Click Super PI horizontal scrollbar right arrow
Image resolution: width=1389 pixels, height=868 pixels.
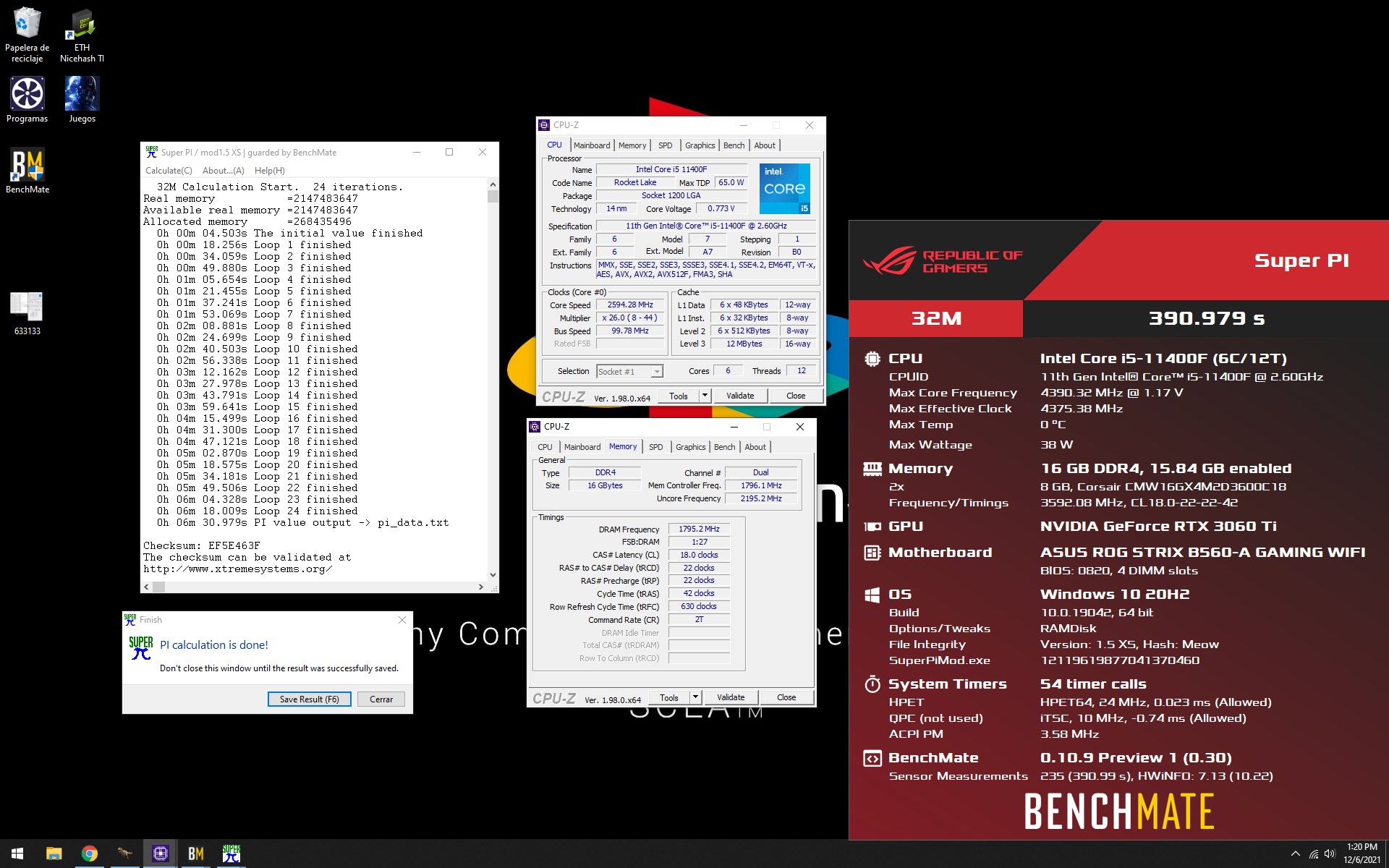click(481, 587)
